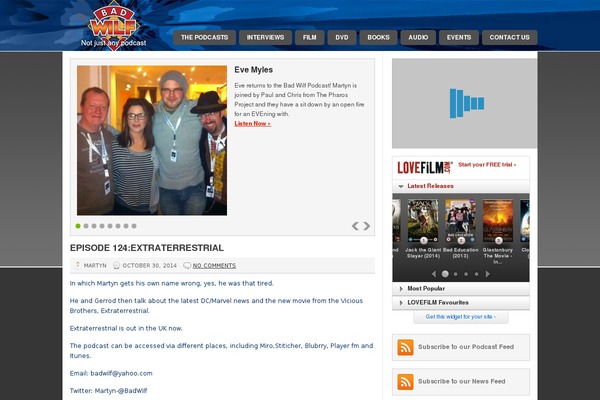This screenshot has height=400, width=600.
Task: Click the Twitter: Martyn-@BadWilf line
Action: pyautogui.click(x=108, y=391)
